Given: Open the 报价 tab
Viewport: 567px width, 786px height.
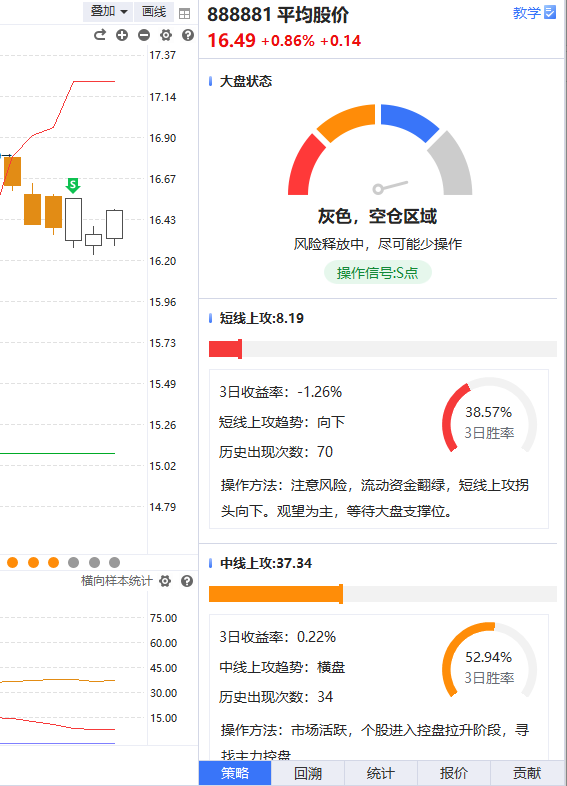Looking at the screenshot, I should click(454, 773).
